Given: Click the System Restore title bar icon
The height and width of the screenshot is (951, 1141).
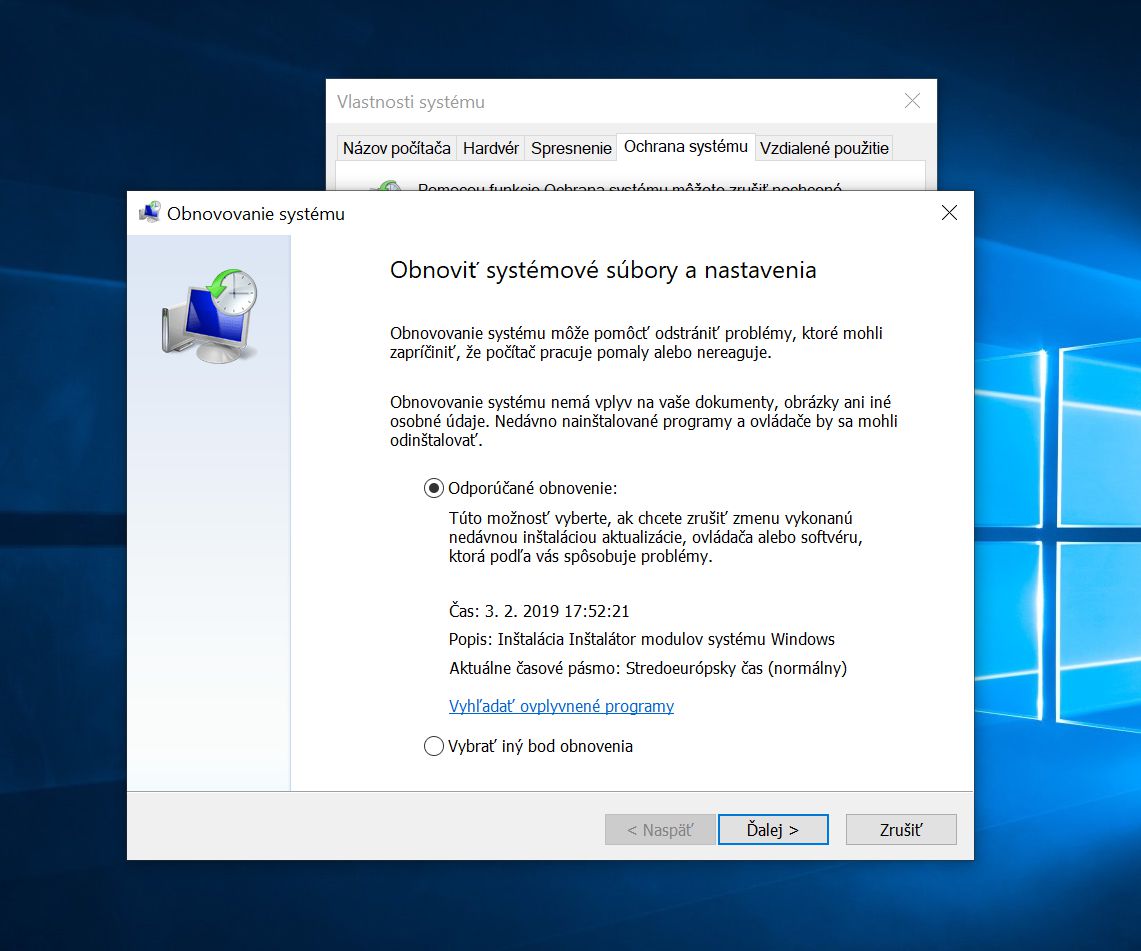Looking at the screenshot, I should pos(149,212).
